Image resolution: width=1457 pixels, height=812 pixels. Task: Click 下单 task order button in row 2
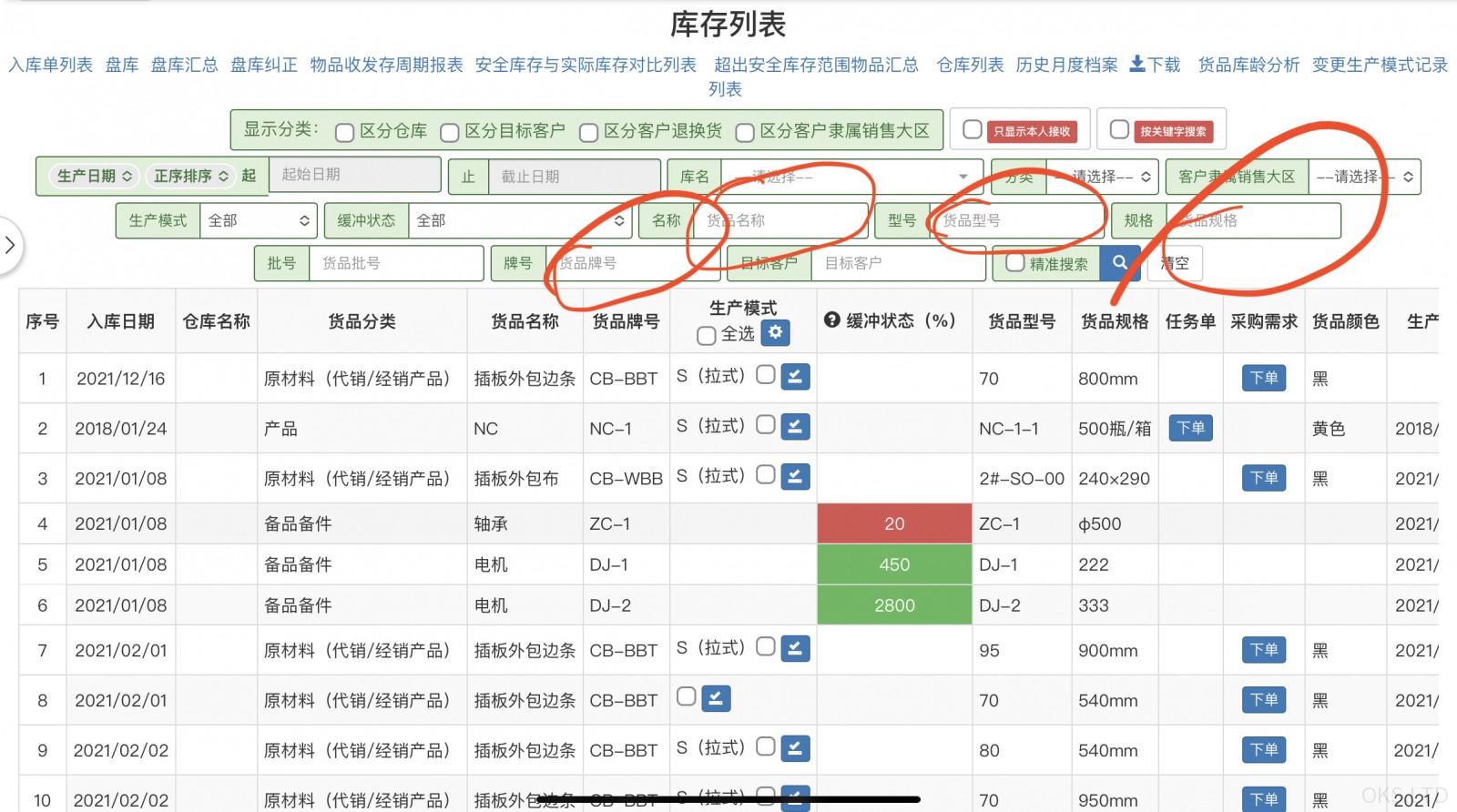1190,428
